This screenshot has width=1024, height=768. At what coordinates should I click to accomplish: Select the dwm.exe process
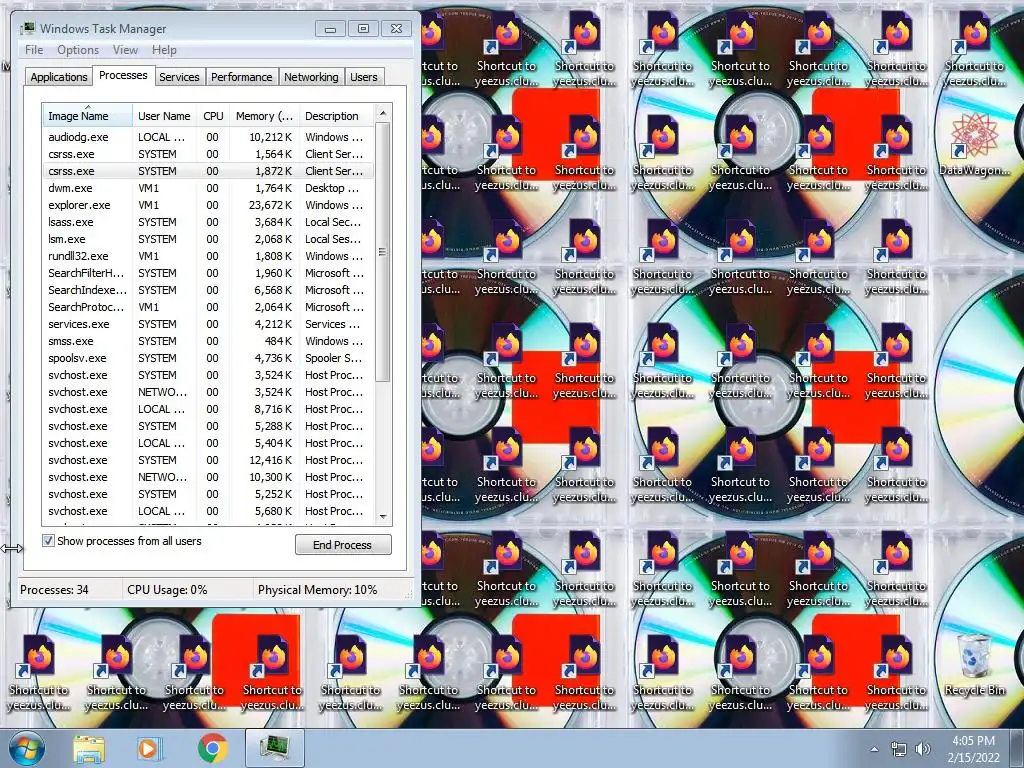click(208, 188)
